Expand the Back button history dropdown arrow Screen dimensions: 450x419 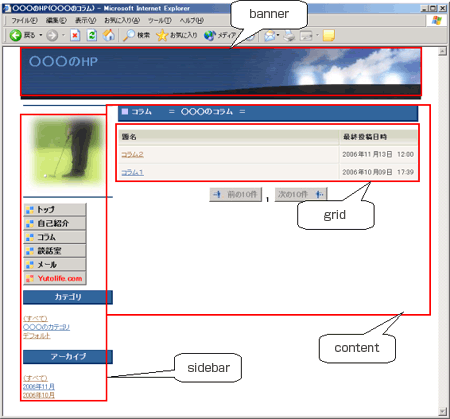point(41,35)
